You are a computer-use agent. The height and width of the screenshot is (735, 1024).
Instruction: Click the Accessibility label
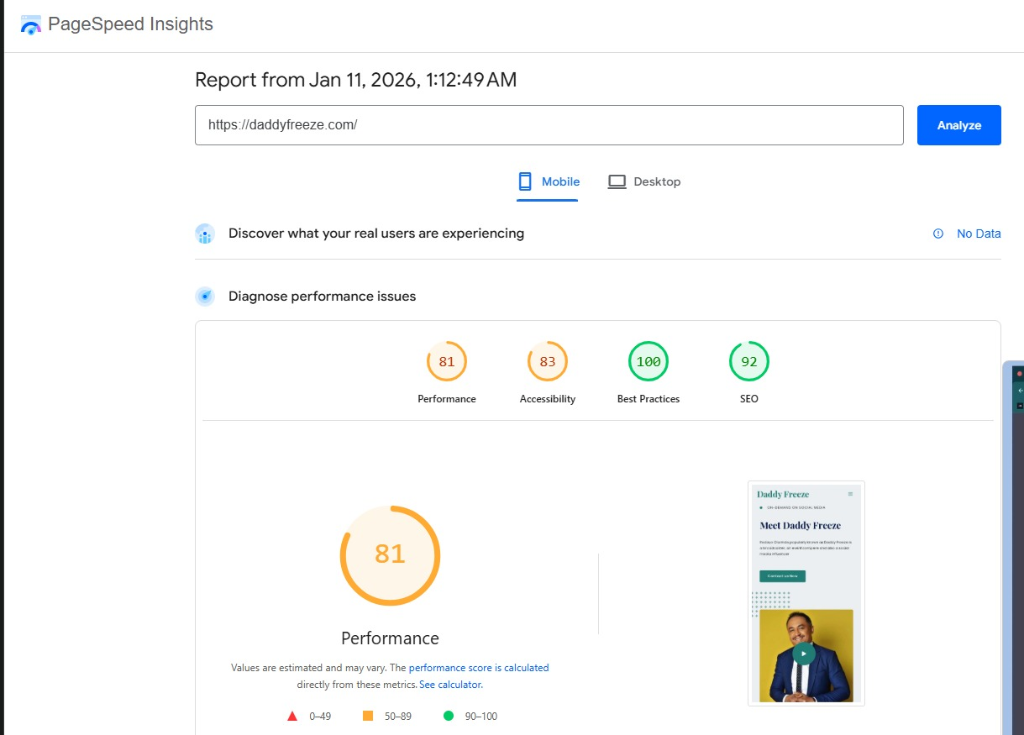tap(547, 399)
